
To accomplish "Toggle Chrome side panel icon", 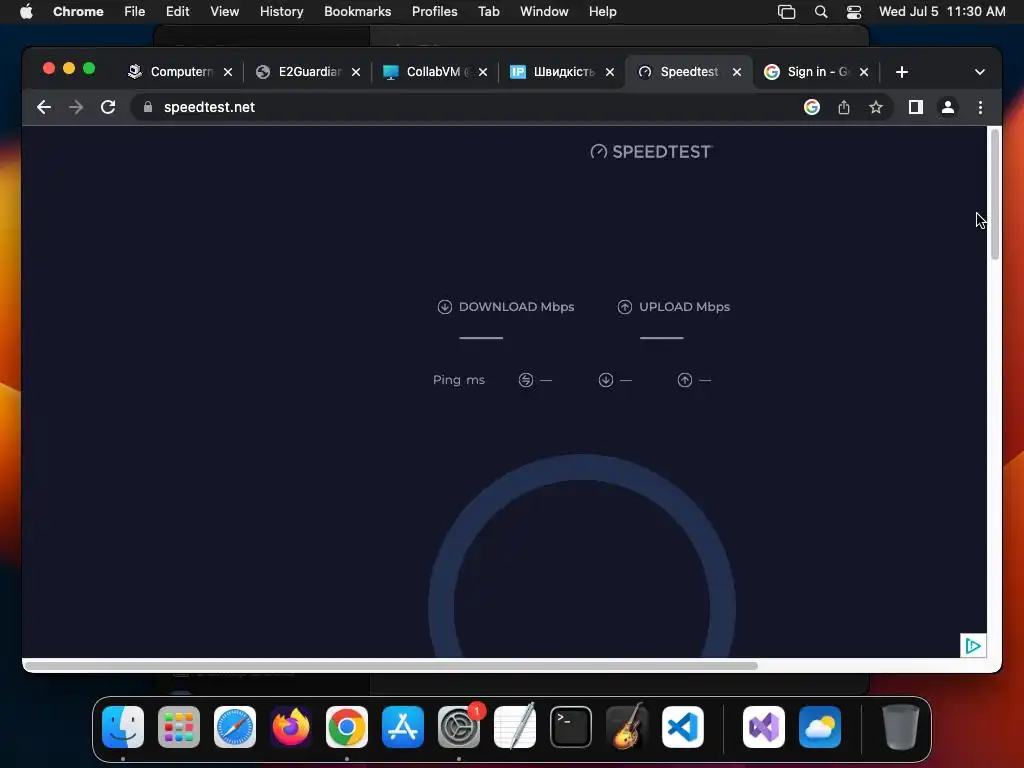I will point(916,107).
